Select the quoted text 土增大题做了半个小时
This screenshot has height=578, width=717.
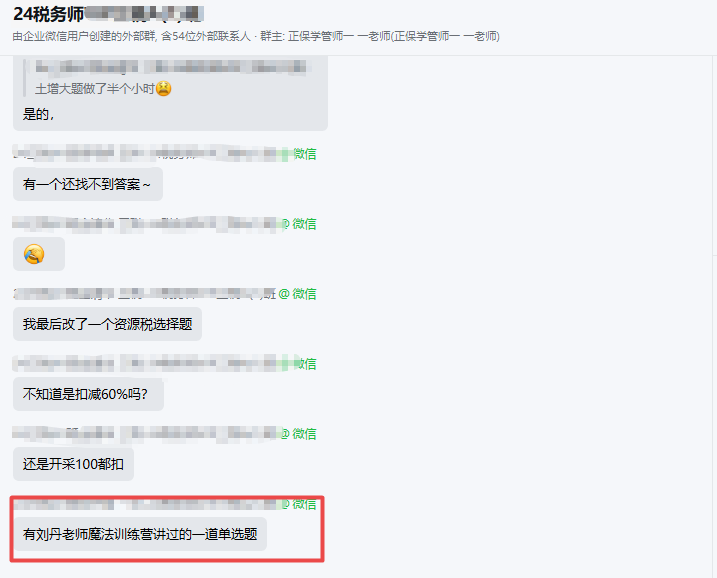pos(95,88)
